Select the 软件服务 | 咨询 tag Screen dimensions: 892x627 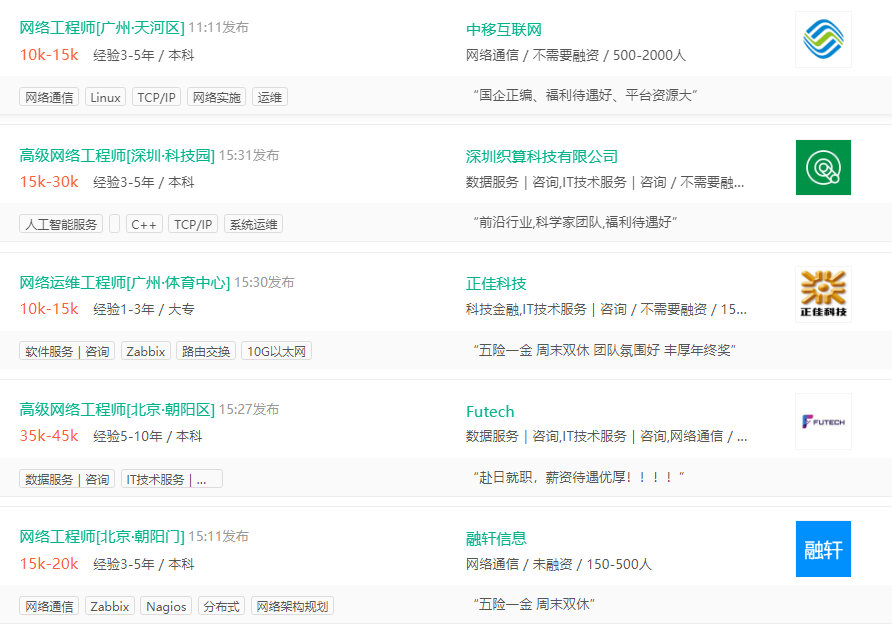click(67, 351)
